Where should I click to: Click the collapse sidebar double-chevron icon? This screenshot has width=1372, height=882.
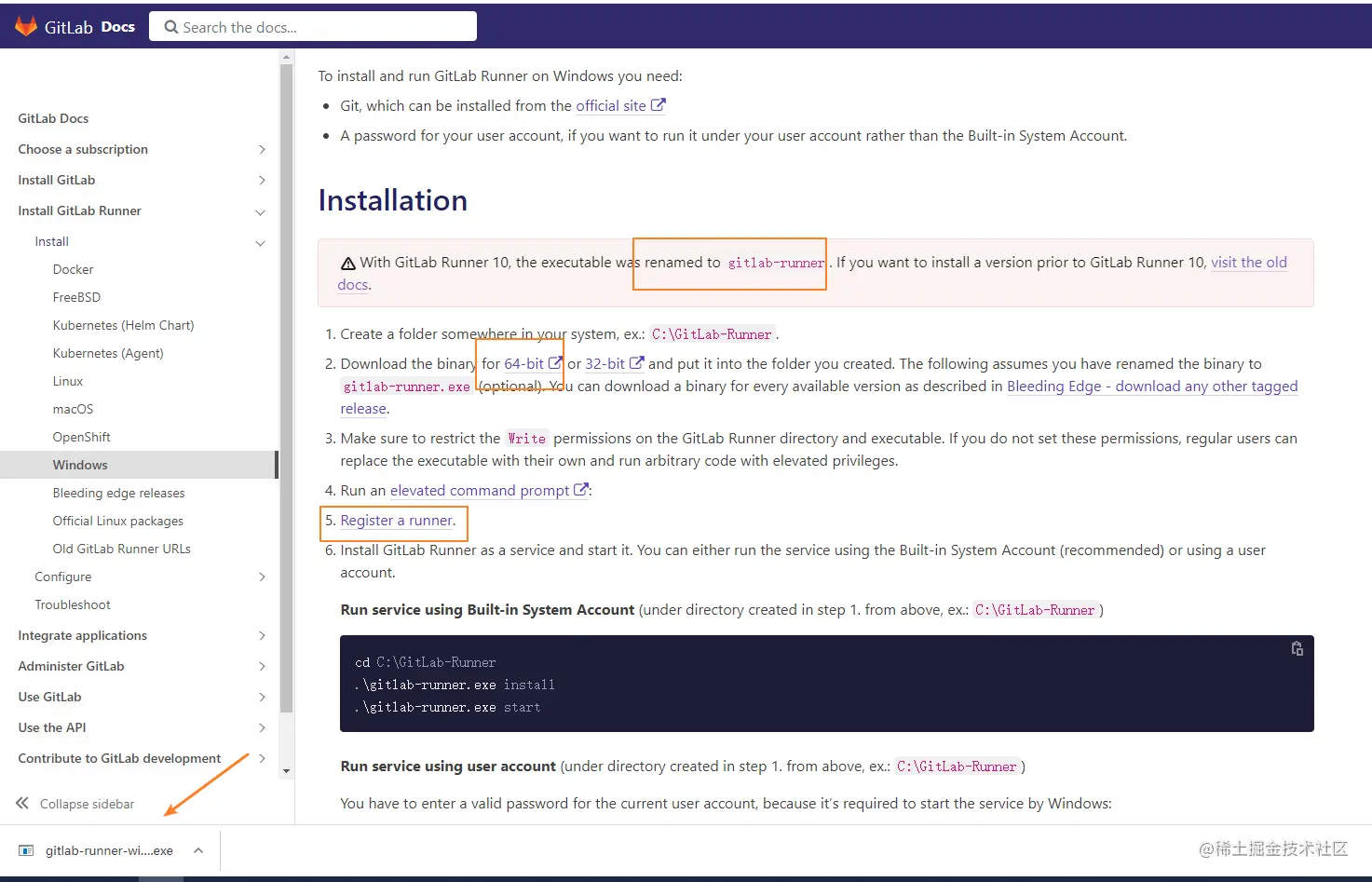coord(22,804)
